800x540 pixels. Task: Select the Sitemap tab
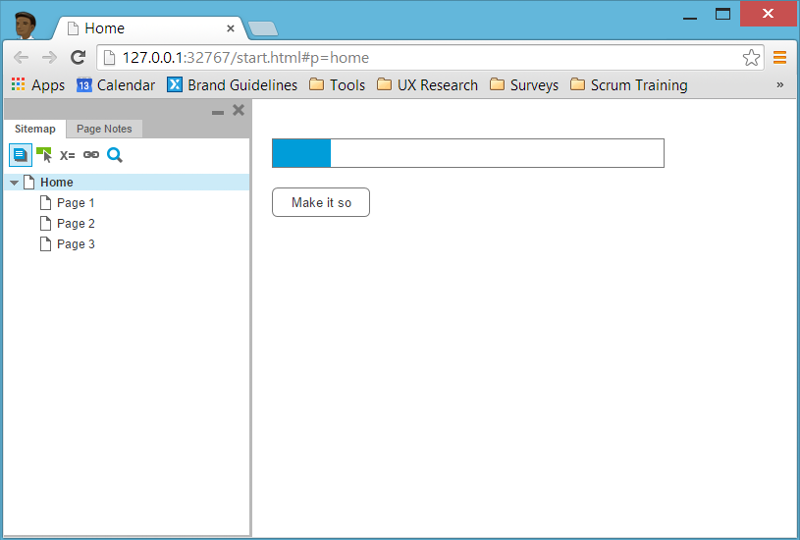coord(35,129)
